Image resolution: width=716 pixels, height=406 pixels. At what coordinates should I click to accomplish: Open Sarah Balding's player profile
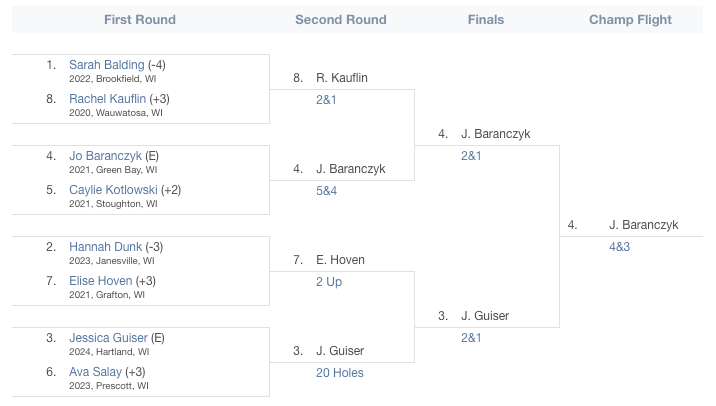pyautogui.click(x=106, y=65)
